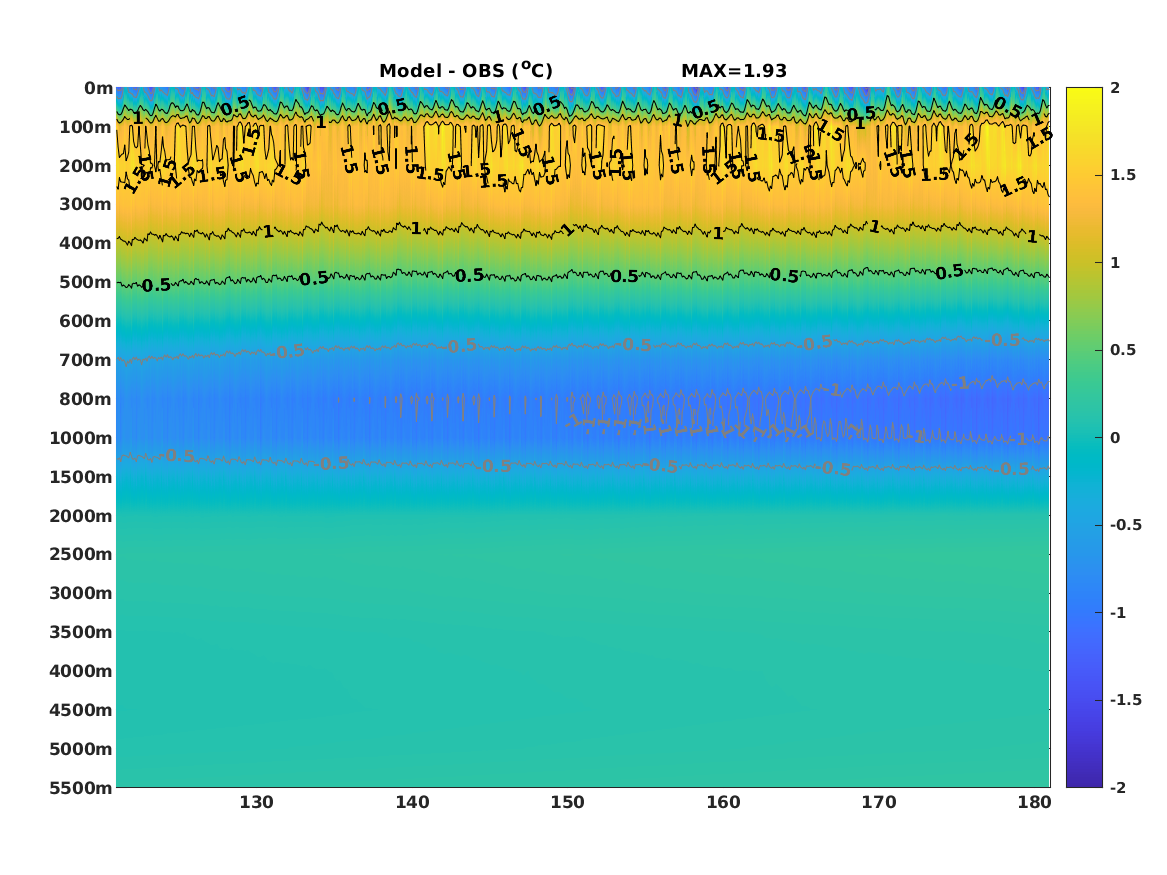
Task: Click the '500m' depth axis label
Action: 86,283
